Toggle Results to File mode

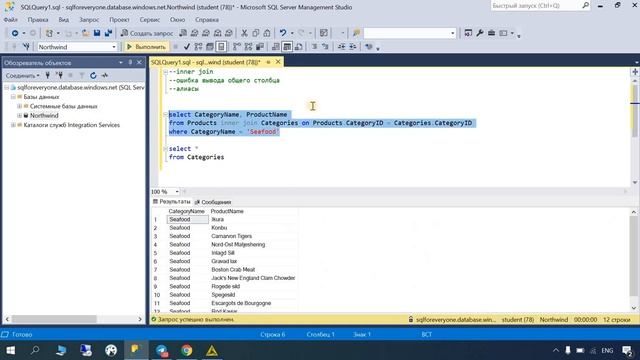pos(298,47)
